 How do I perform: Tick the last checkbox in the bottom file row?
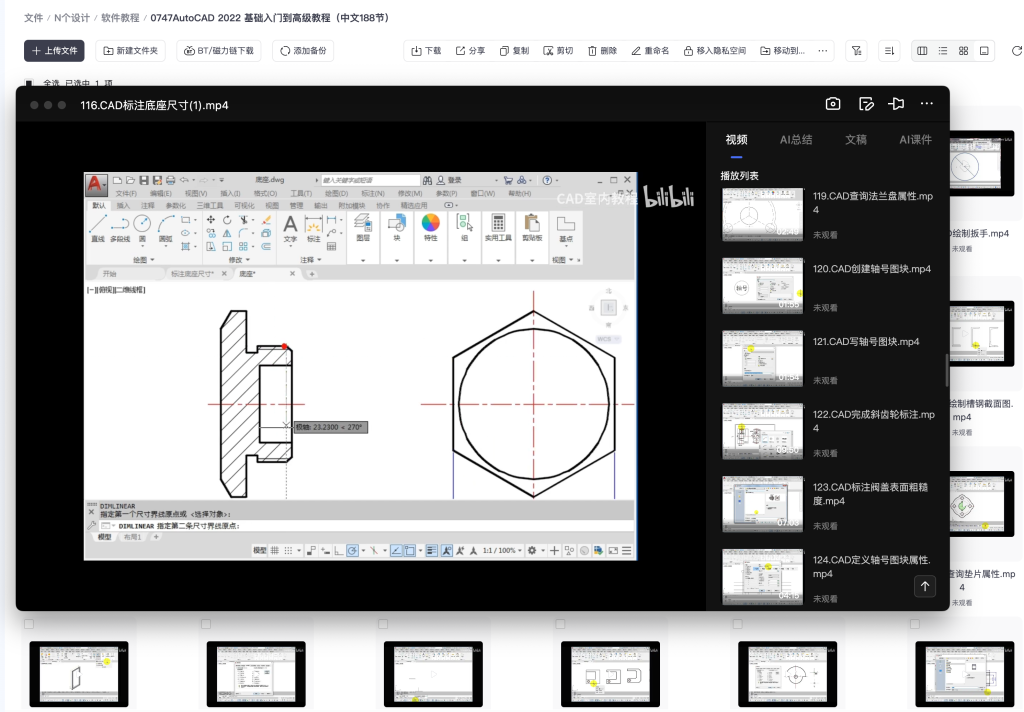point(915,624)
